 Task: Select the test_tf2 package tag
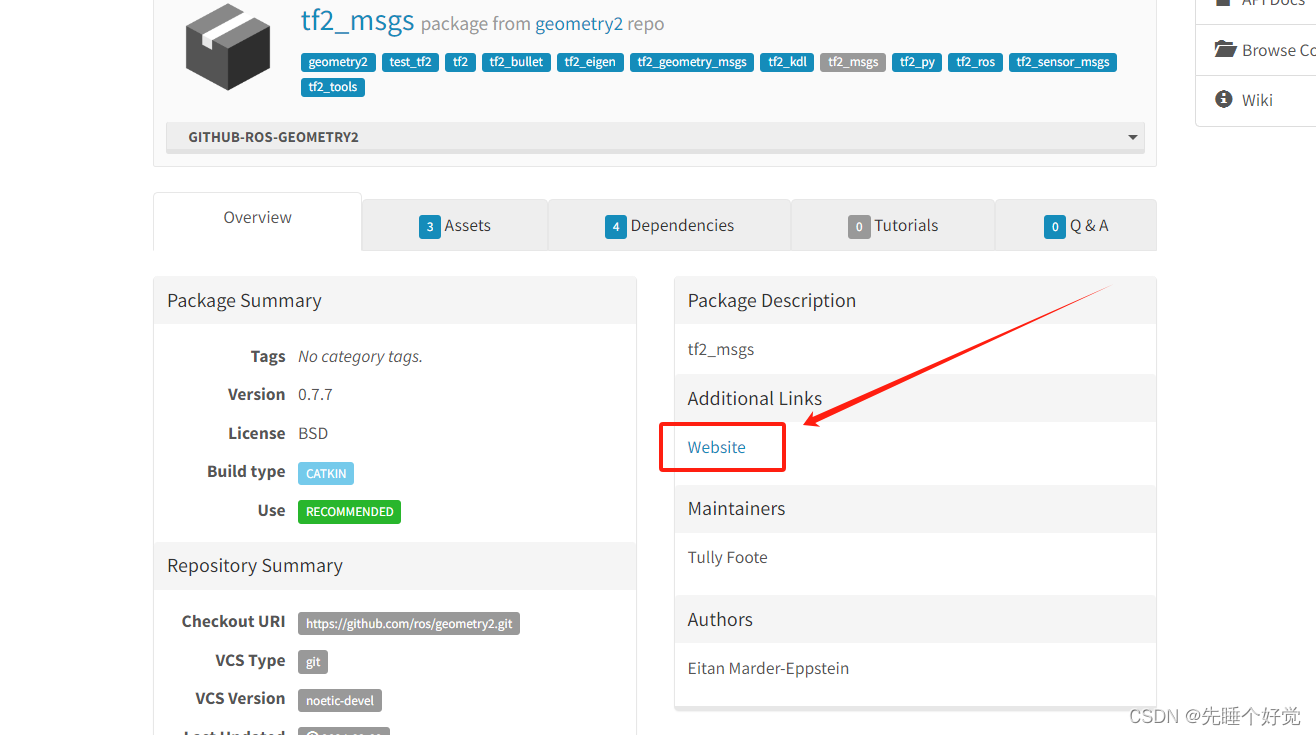410,62
